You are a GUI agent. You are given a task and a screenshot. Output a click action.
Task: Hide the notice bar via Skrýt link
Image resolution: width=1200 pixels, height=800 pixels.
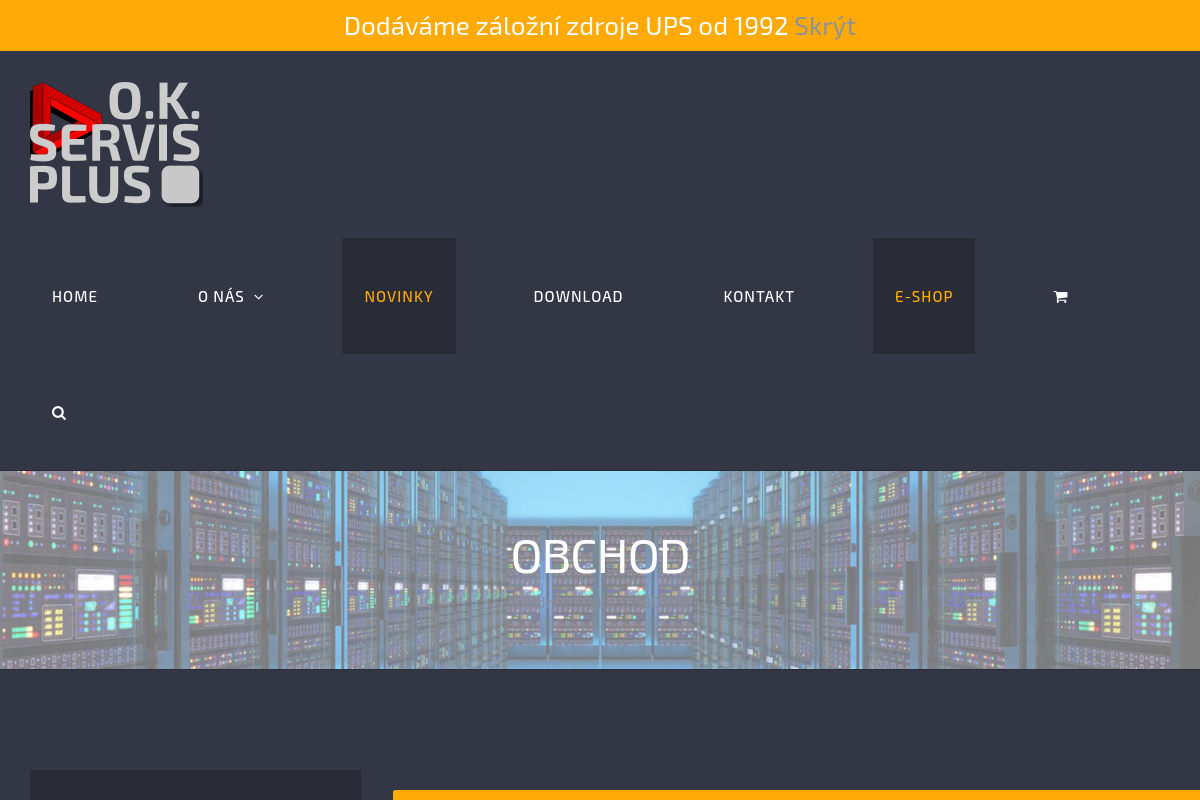(x=825, y=26)
